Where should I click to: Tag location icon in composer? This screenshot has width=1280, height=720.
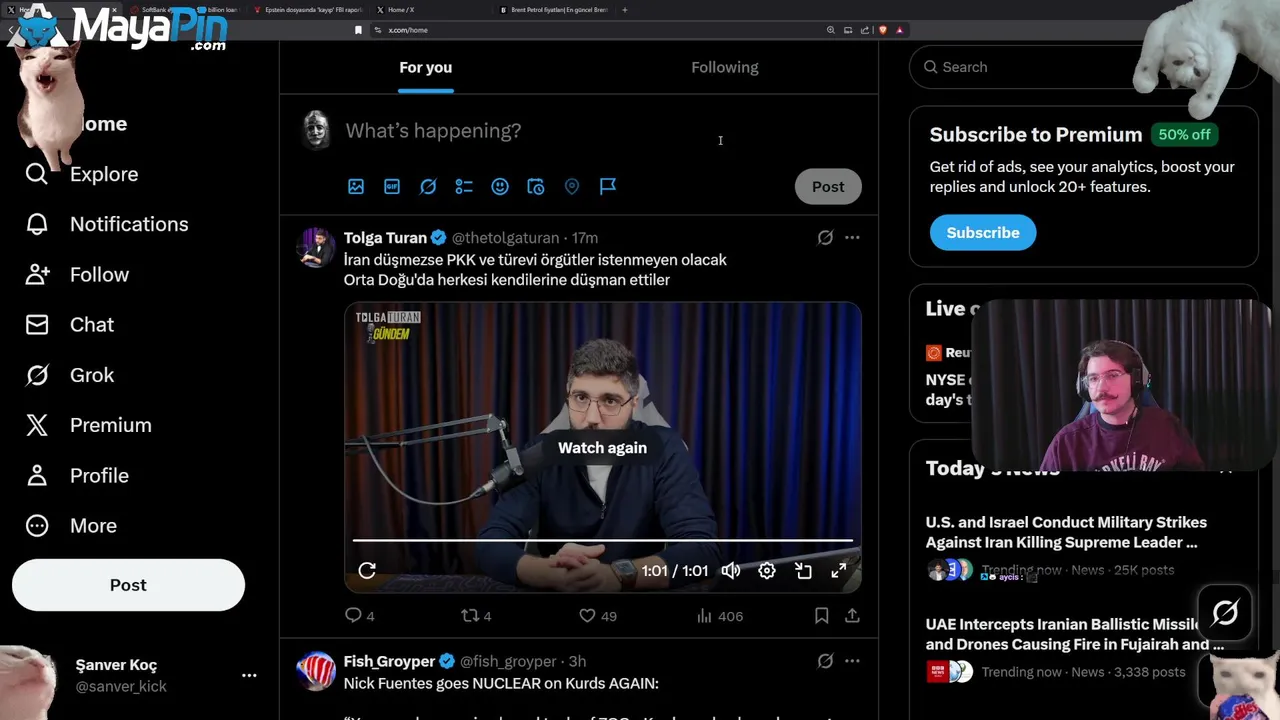point(572,186)
